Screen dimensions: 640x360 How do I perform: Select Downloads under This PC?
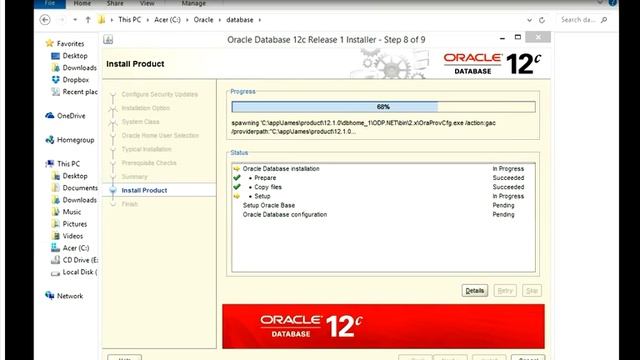tap(80, 200)
